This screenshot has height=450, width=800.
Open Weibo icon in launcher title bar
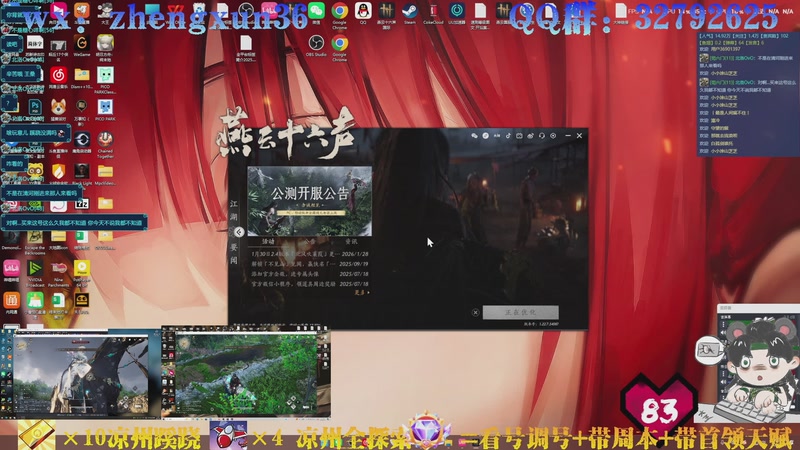pos(531,136)
